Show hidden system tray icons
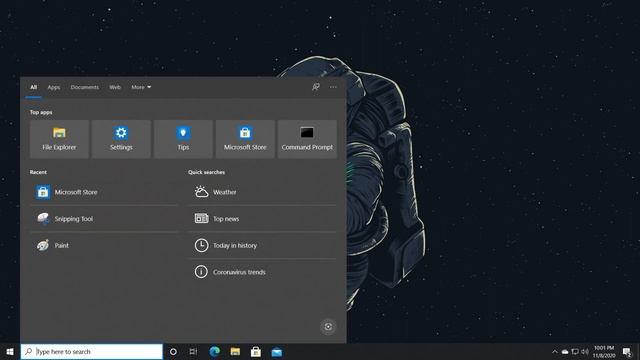Screen dimensions: 640x360 (555, 351)
